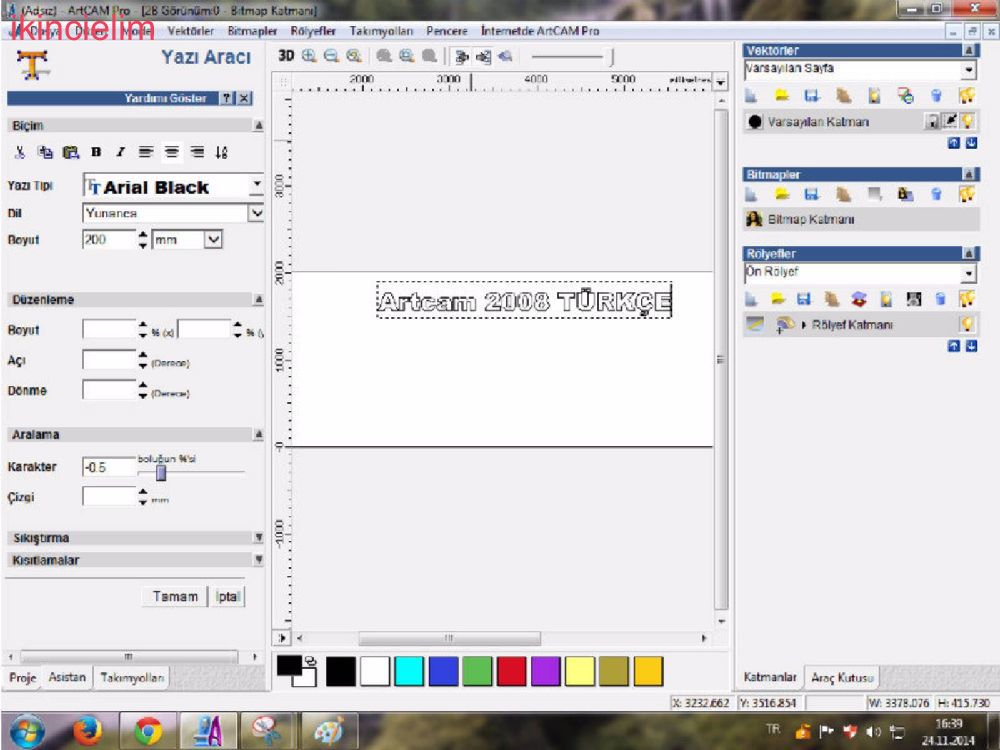The image size is (1000, 750).
Task: Toggle visibility bulb of Varsayılan Katman
Action: pos(968,121)
